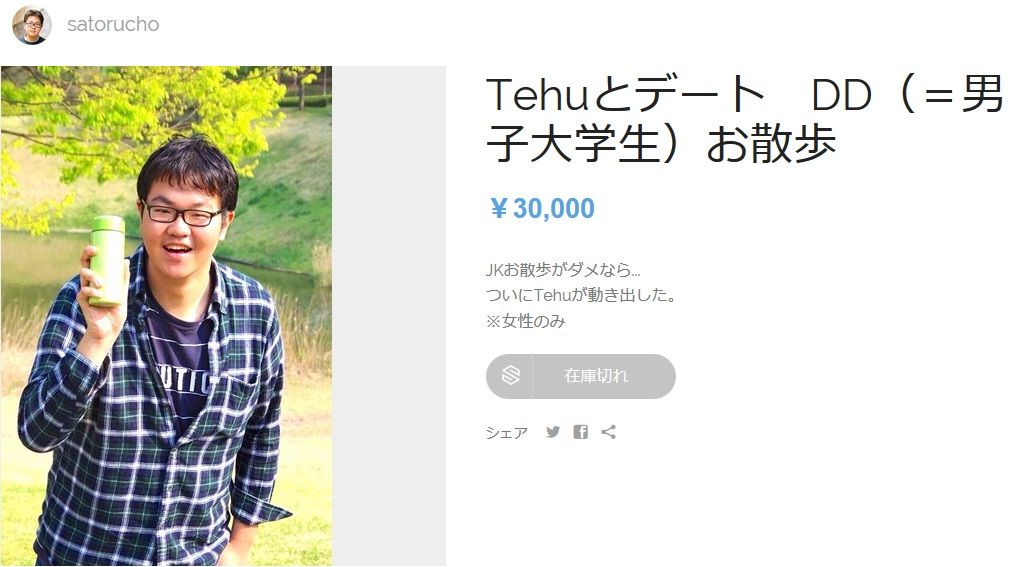Open the product photo of Tehu

[x=166, y=316]
